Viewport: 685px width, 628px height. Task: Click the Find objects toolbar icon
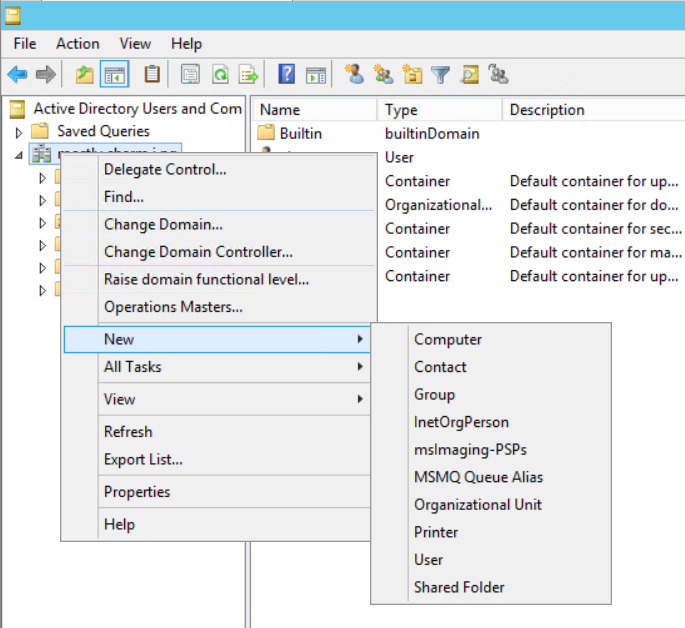click(x=470, y=74)
